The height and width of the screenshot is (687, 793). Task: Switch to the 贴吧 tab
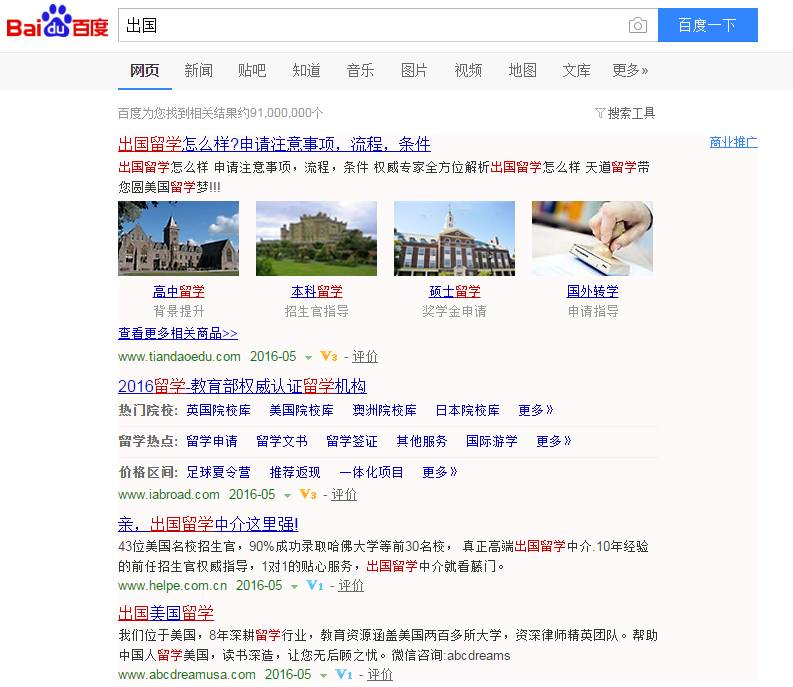(x=252, y=70)
